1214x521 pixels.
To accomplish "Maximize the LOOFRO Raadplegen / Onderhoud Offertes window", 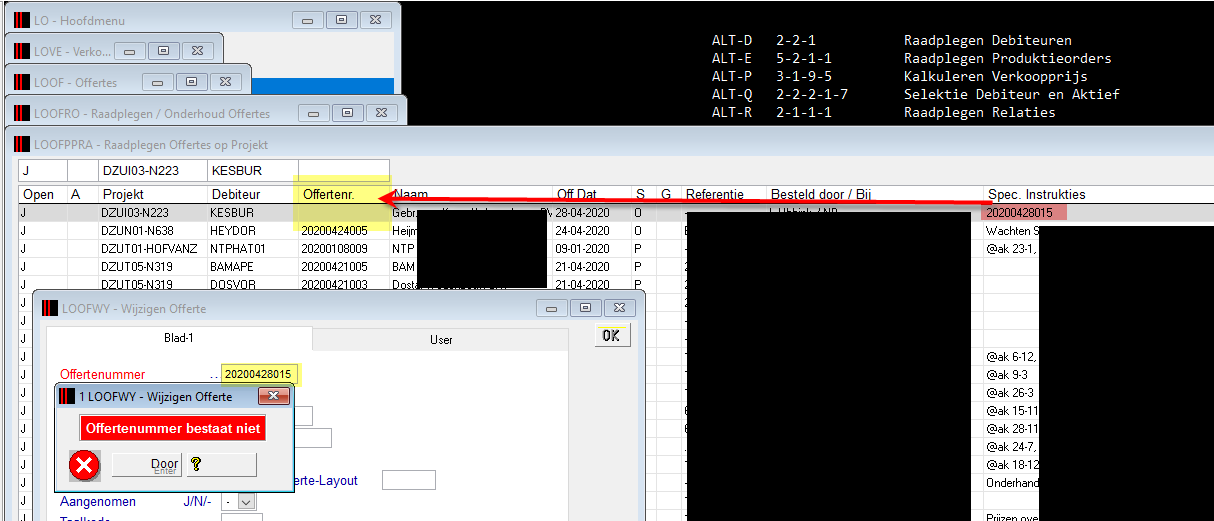I will (347, 113).
